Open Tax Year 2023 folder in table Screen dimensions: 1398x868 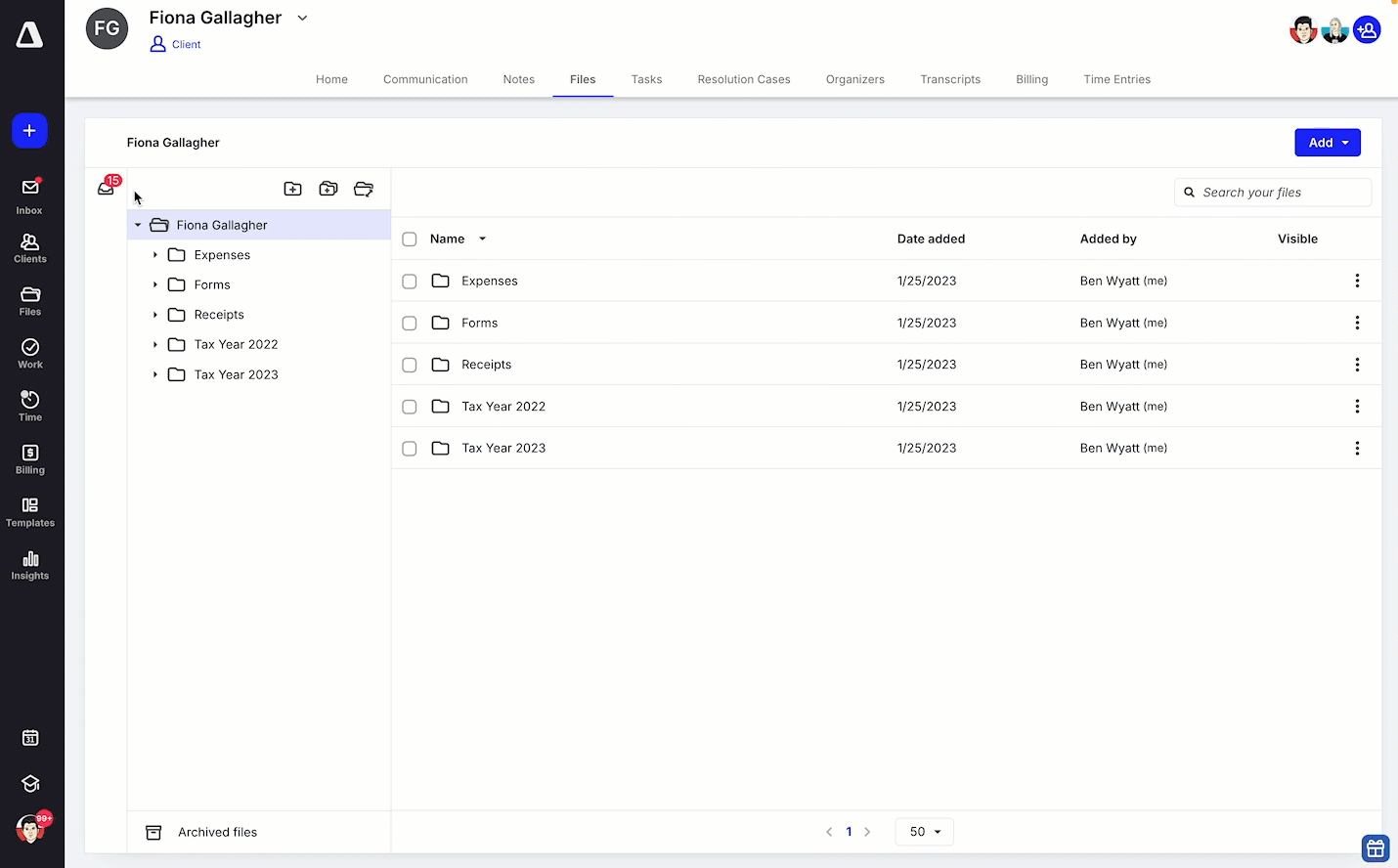point(503,449)
